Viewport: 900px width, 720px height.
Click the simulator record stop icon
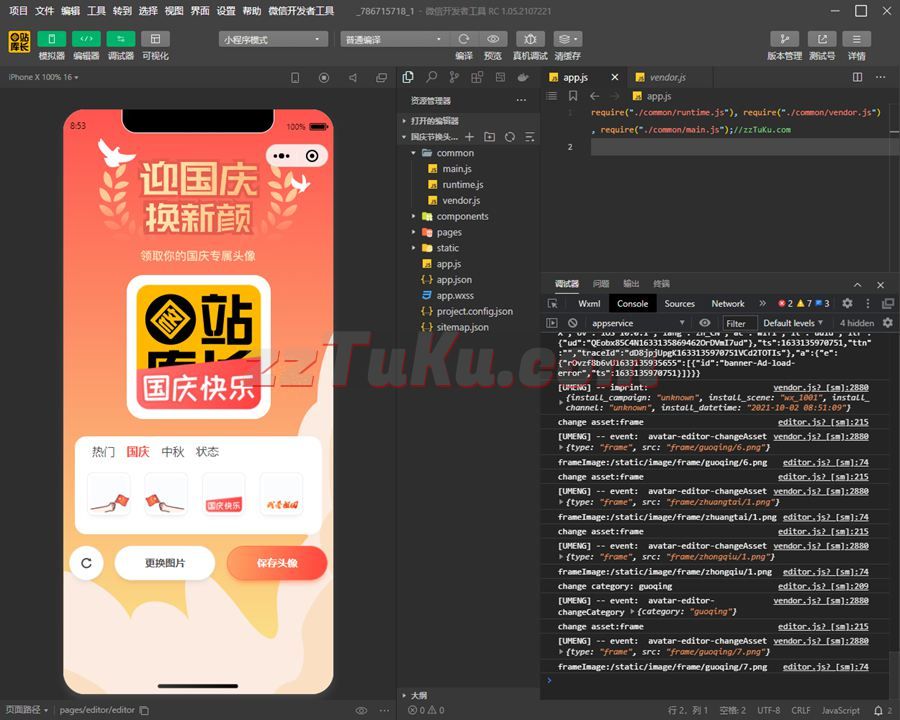click(x=324, y=78)
